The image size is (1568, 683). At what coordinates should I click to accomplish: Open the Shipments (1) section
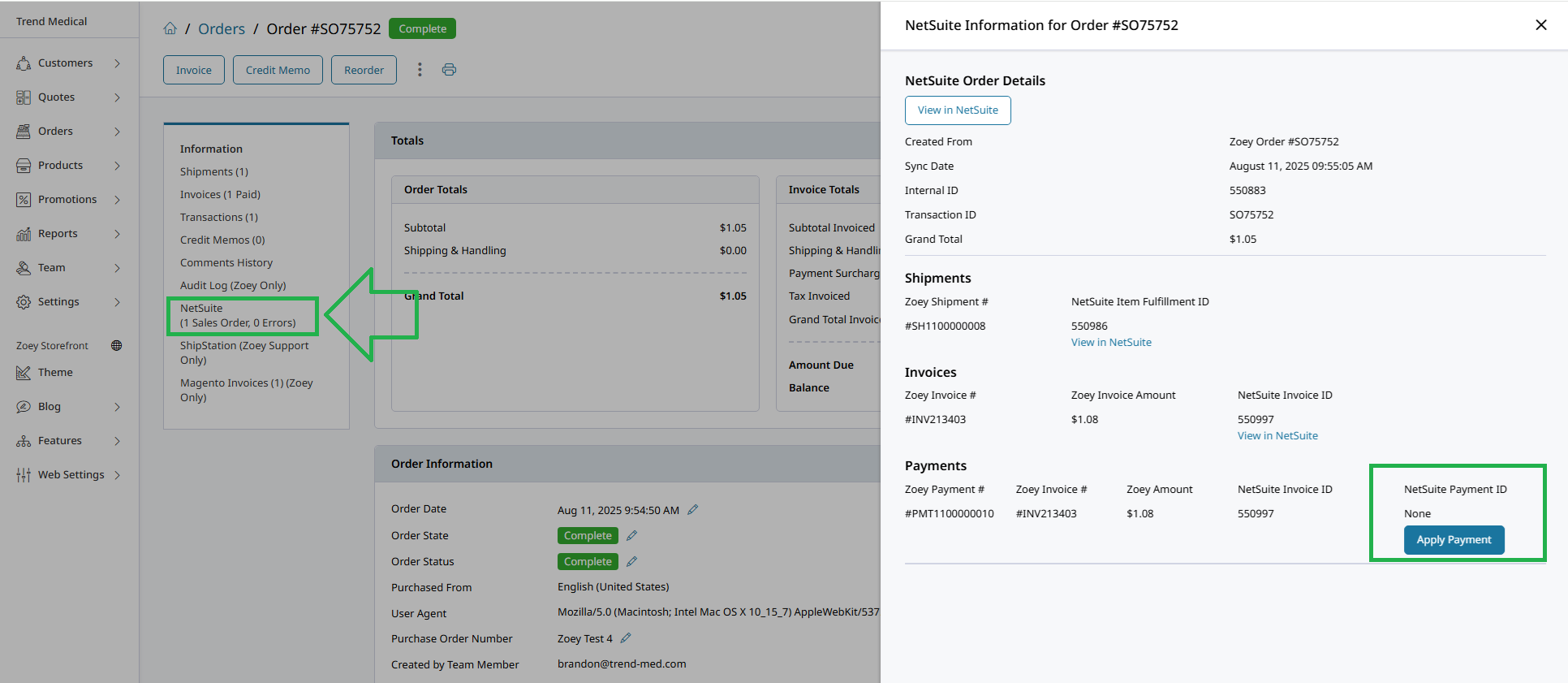[x=214, y=171]
